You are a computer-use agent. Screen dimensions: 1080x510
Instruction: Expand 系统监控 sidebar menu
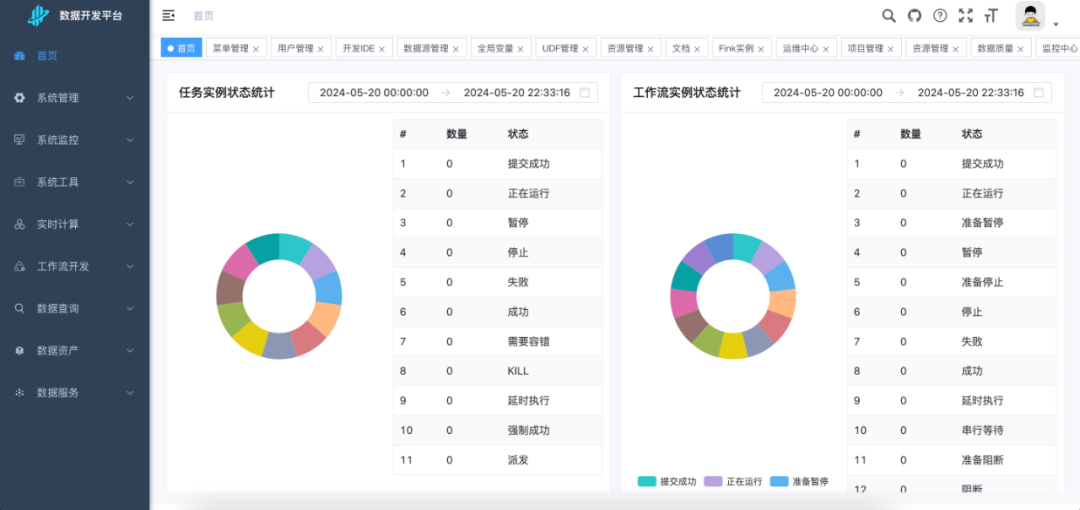pyautogui.click(x=74, y=140)
